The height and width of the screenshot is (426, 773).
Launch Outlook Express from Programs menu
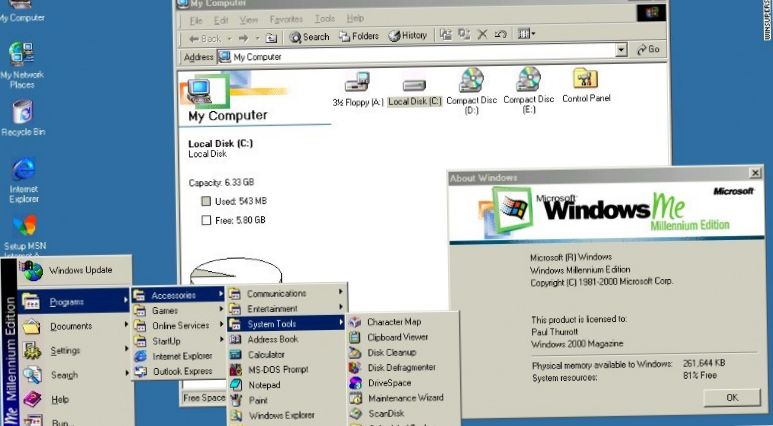click(178, 371)
